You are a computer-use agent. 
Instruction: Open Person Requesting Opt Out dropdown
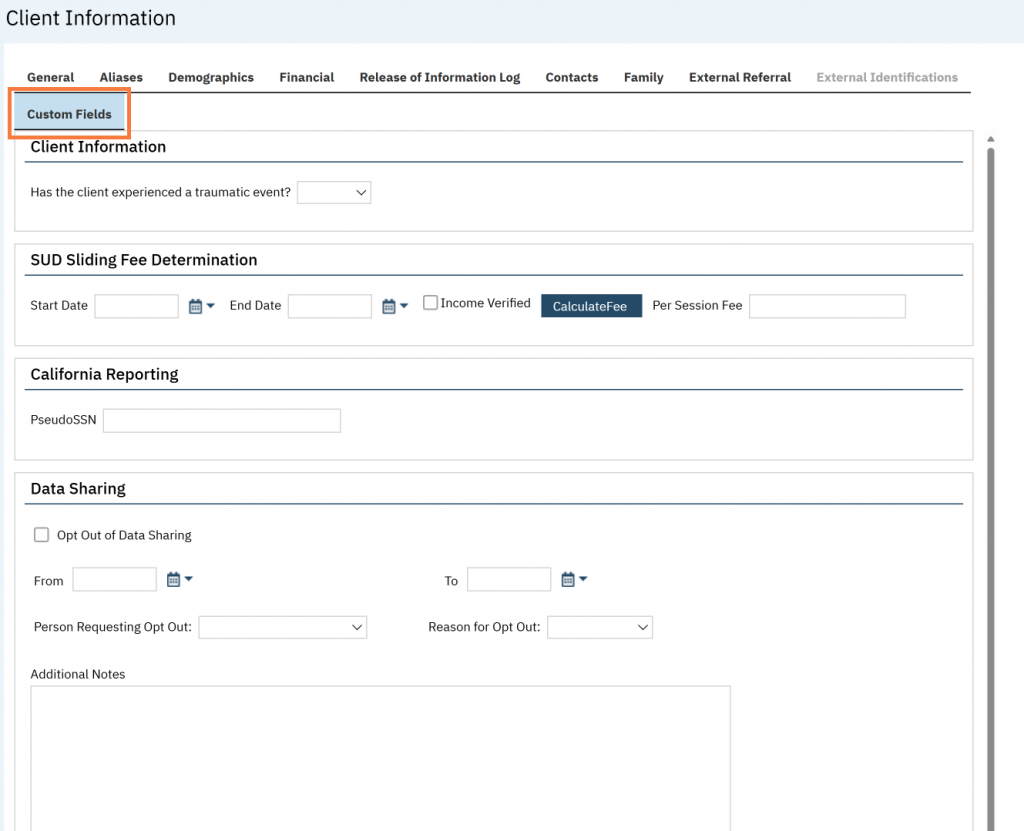(283, 627)
